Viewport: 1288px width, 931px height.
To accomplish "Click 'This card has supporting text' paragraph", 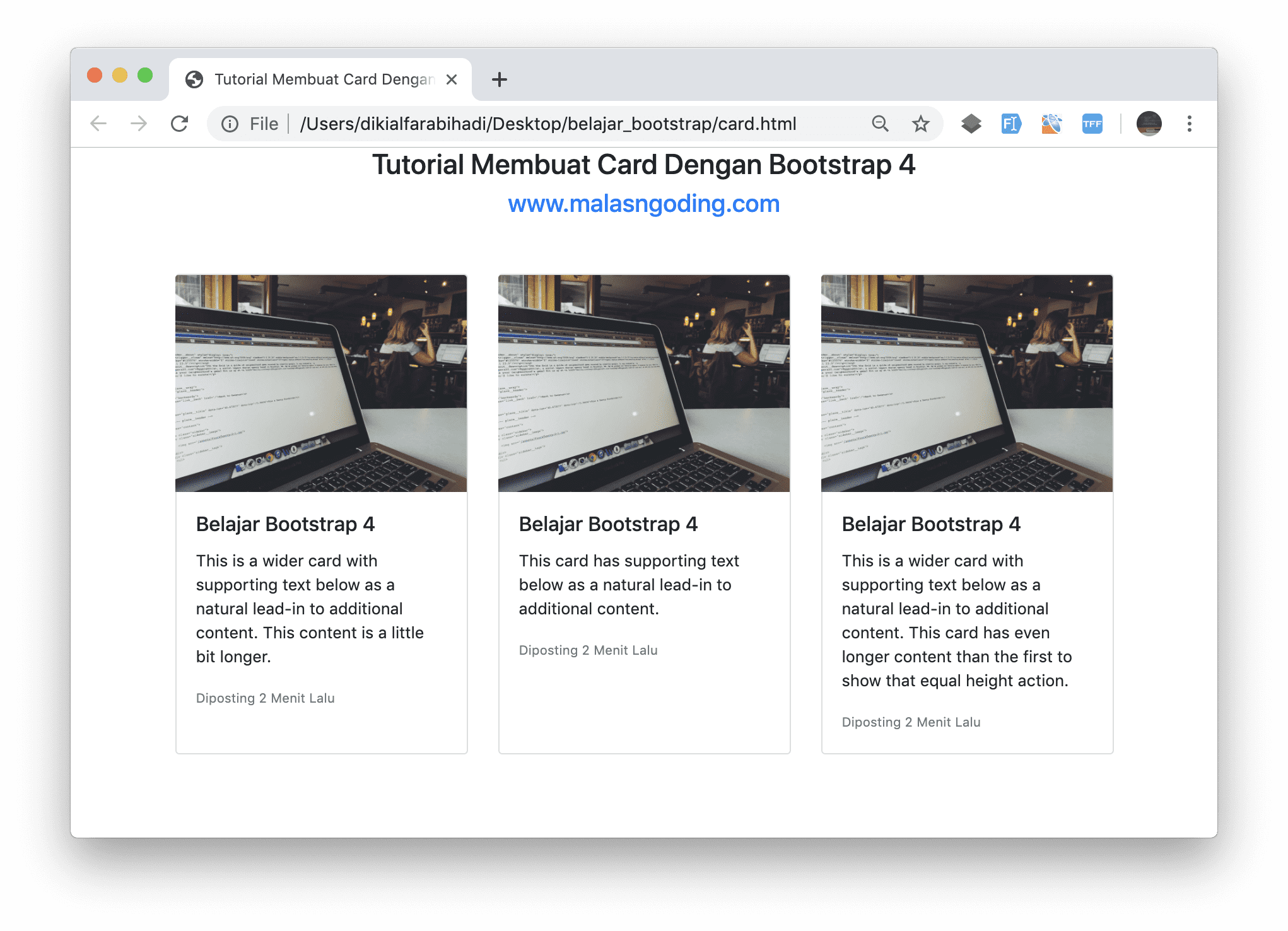I will [629, 585].
